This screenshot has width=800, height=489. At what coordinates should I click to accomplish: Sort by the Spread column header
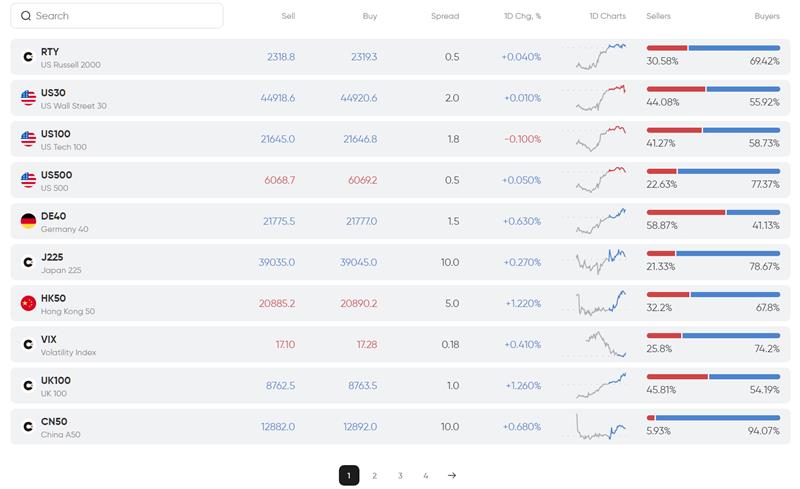[x=445, y=16]
